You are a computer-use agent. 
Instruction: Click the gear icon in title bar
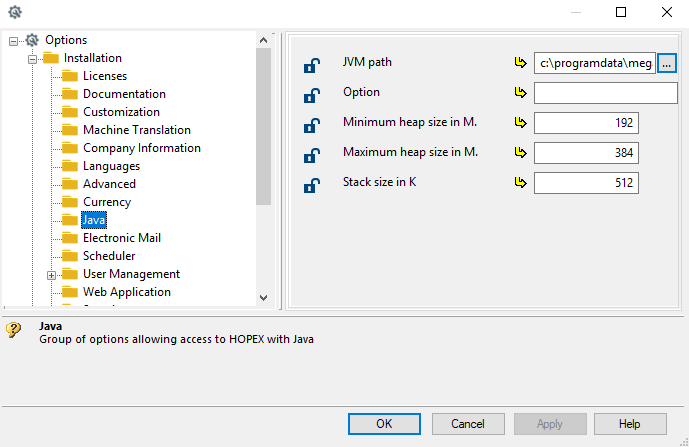tap(15, 12)
